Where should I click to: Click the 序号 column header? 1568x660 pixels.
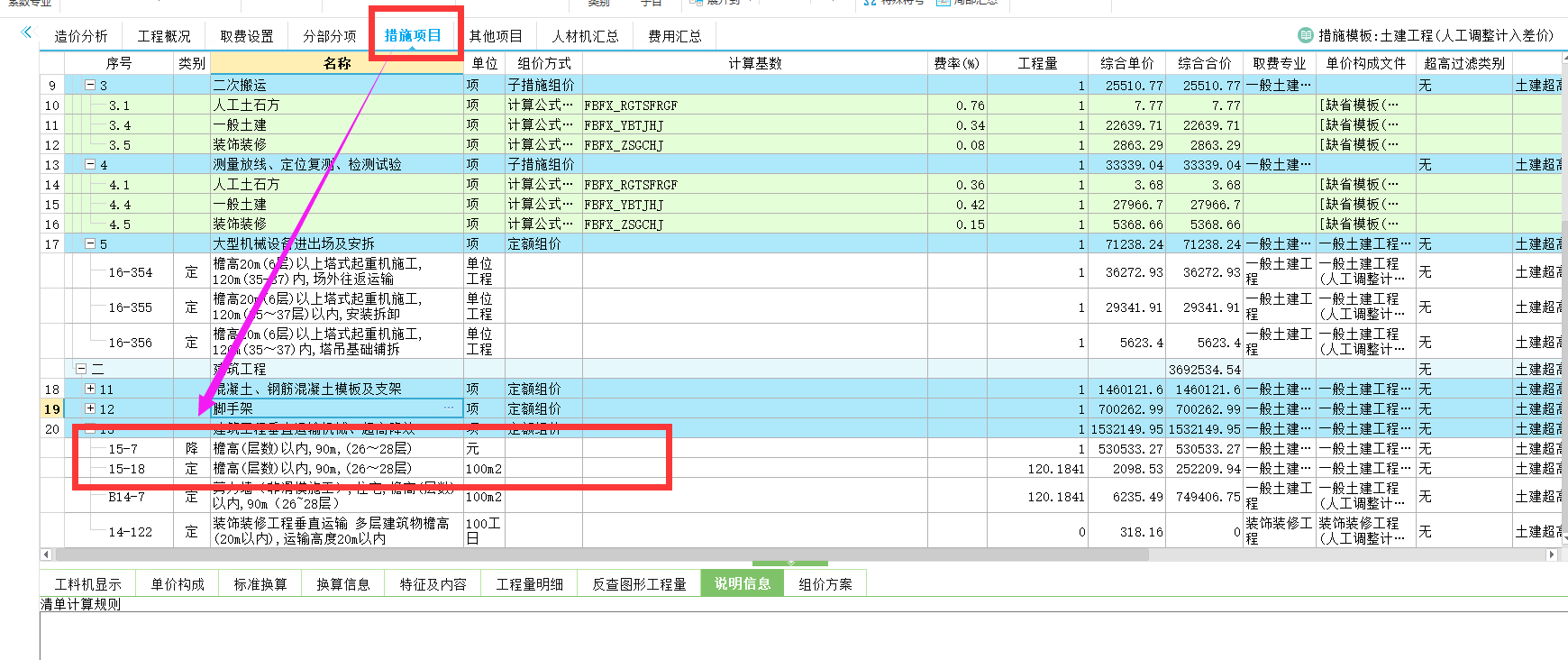[x=119, y=63]
